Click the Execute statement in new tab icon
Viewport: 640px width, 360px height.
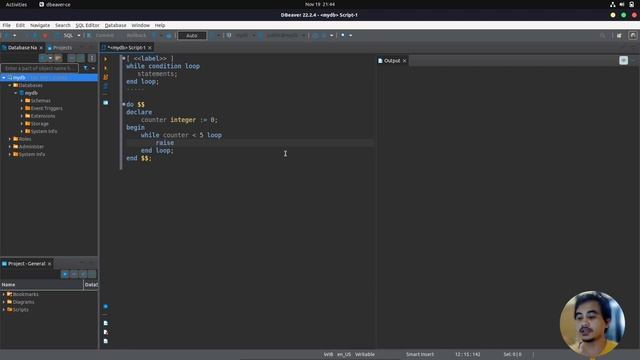(106, 68)
